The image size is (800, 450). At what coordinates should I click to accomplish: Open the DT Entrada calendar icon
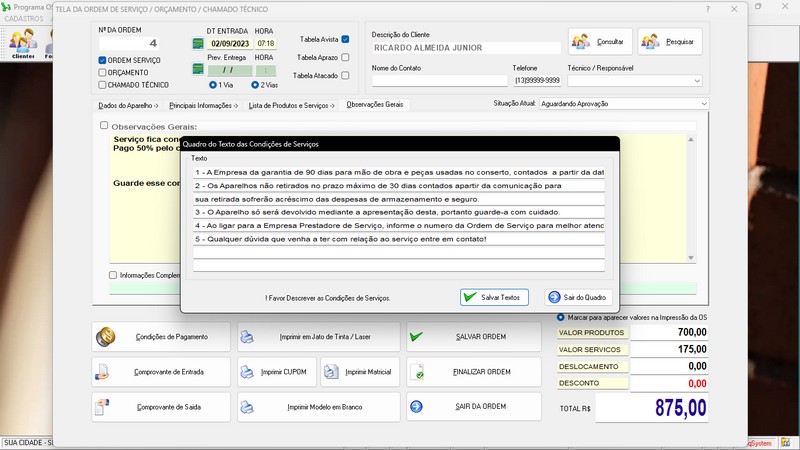point(198,44)
